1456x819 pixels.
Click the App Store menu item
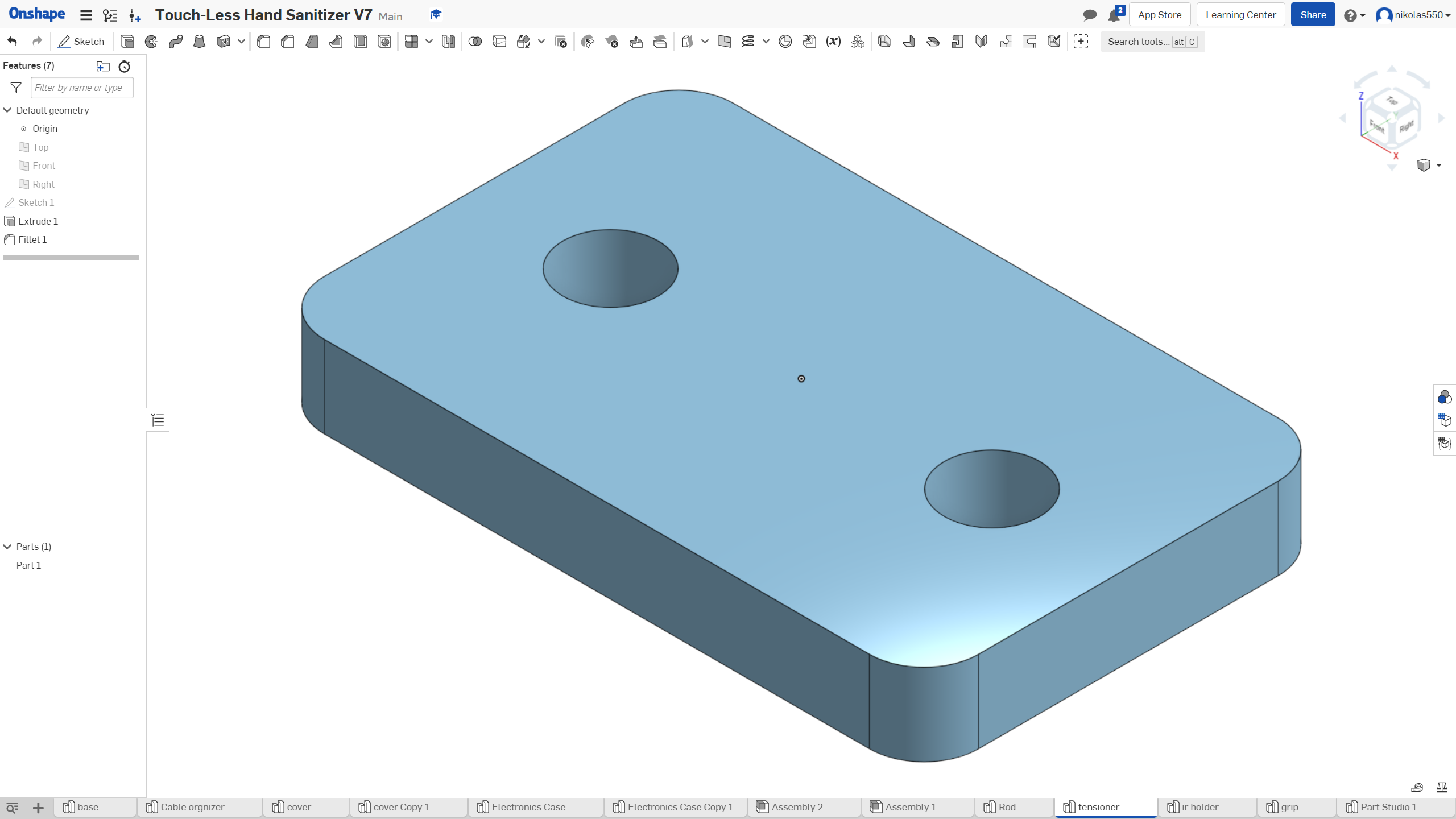[x=1159, y=14]
